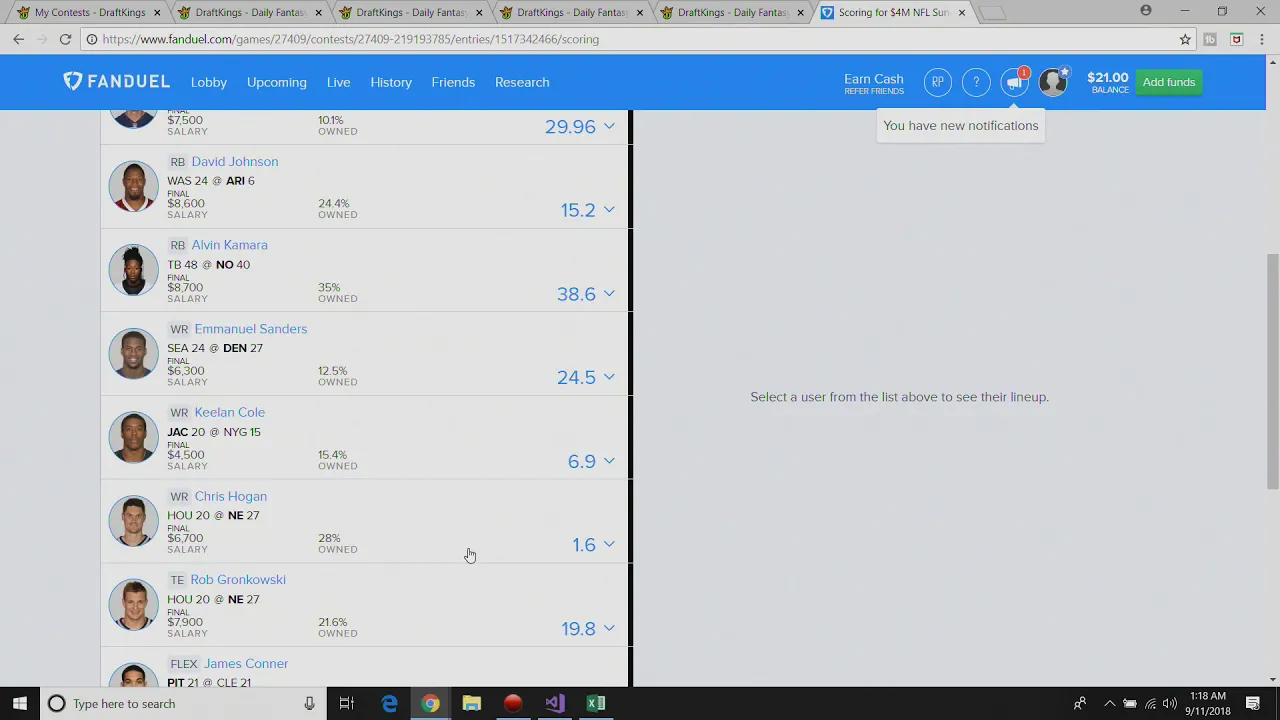This screenshot has width=1280, height=720.
Task: Open Microsoft Edge from taskbar
Action: pos(389,704)
